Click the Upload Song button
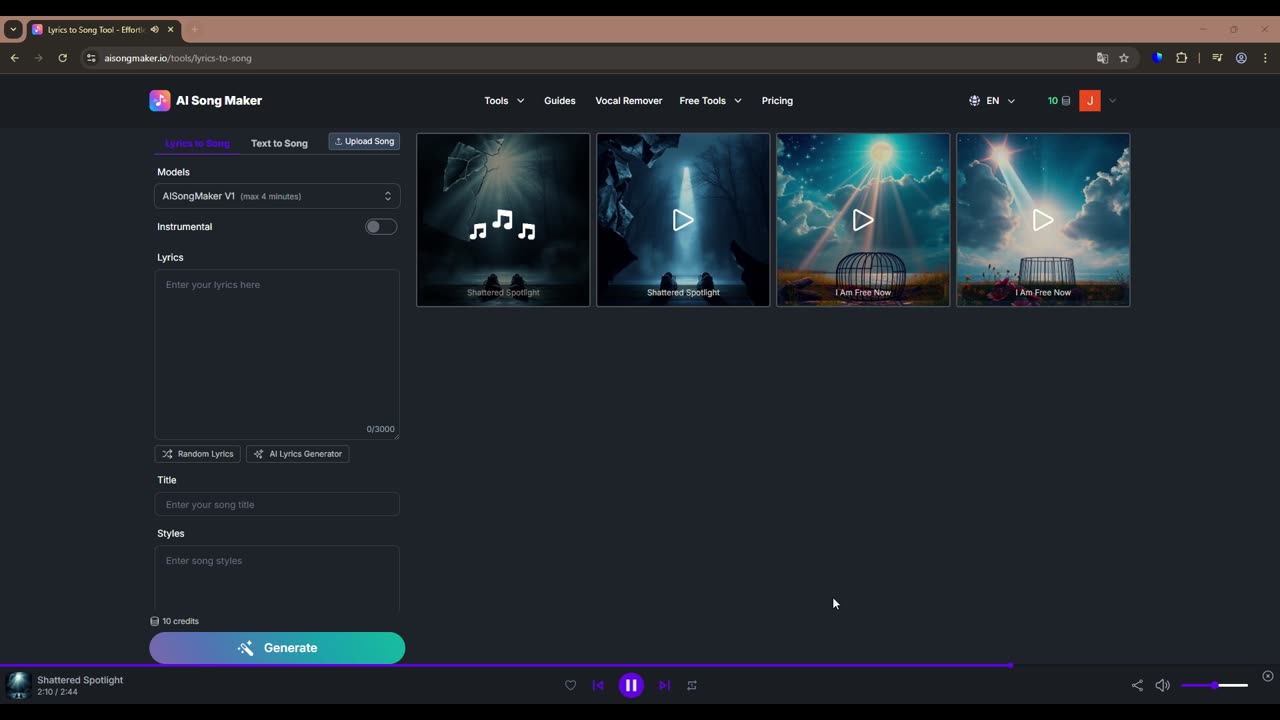1280x720 pixels. point(364,142)
